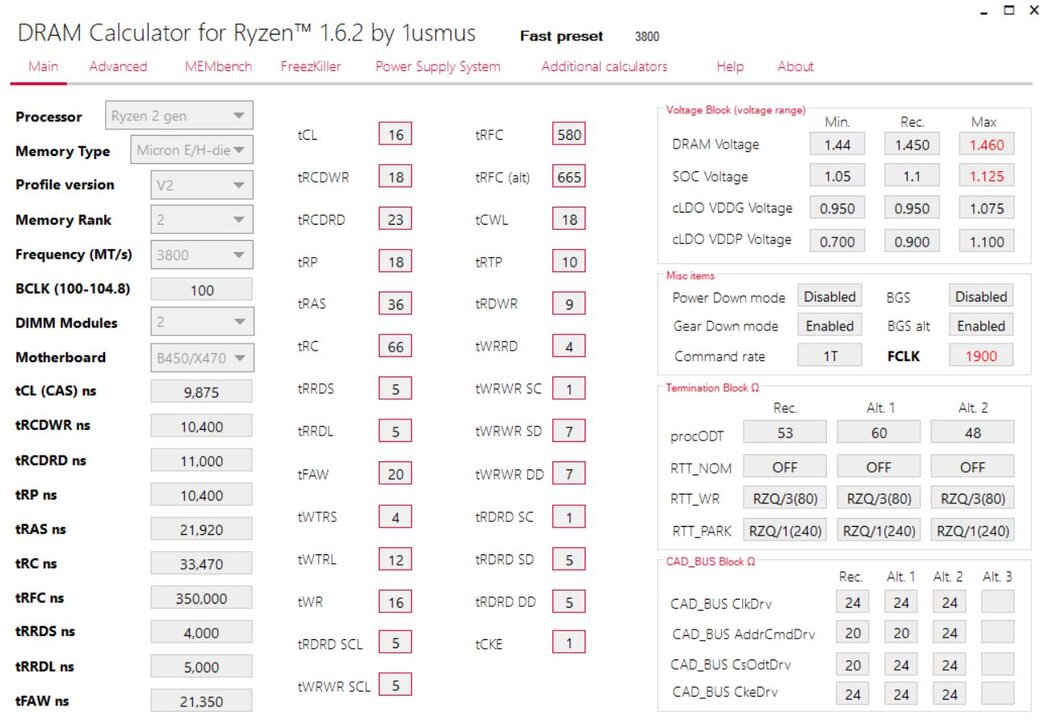This screenshot has height=720, width=1053.
Task: Select the DRAM Voltage Min value 1.44
Action: tap(837, 144)
